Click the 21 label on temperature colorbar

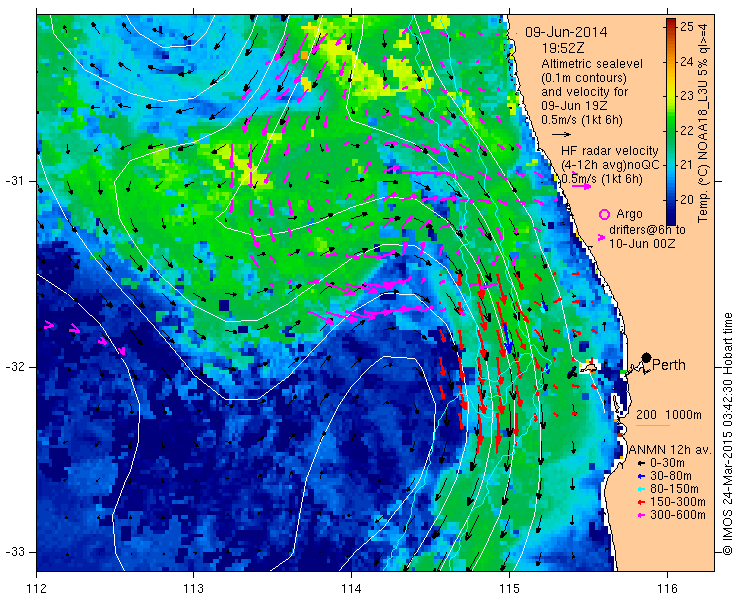click(x=688, y=165)
